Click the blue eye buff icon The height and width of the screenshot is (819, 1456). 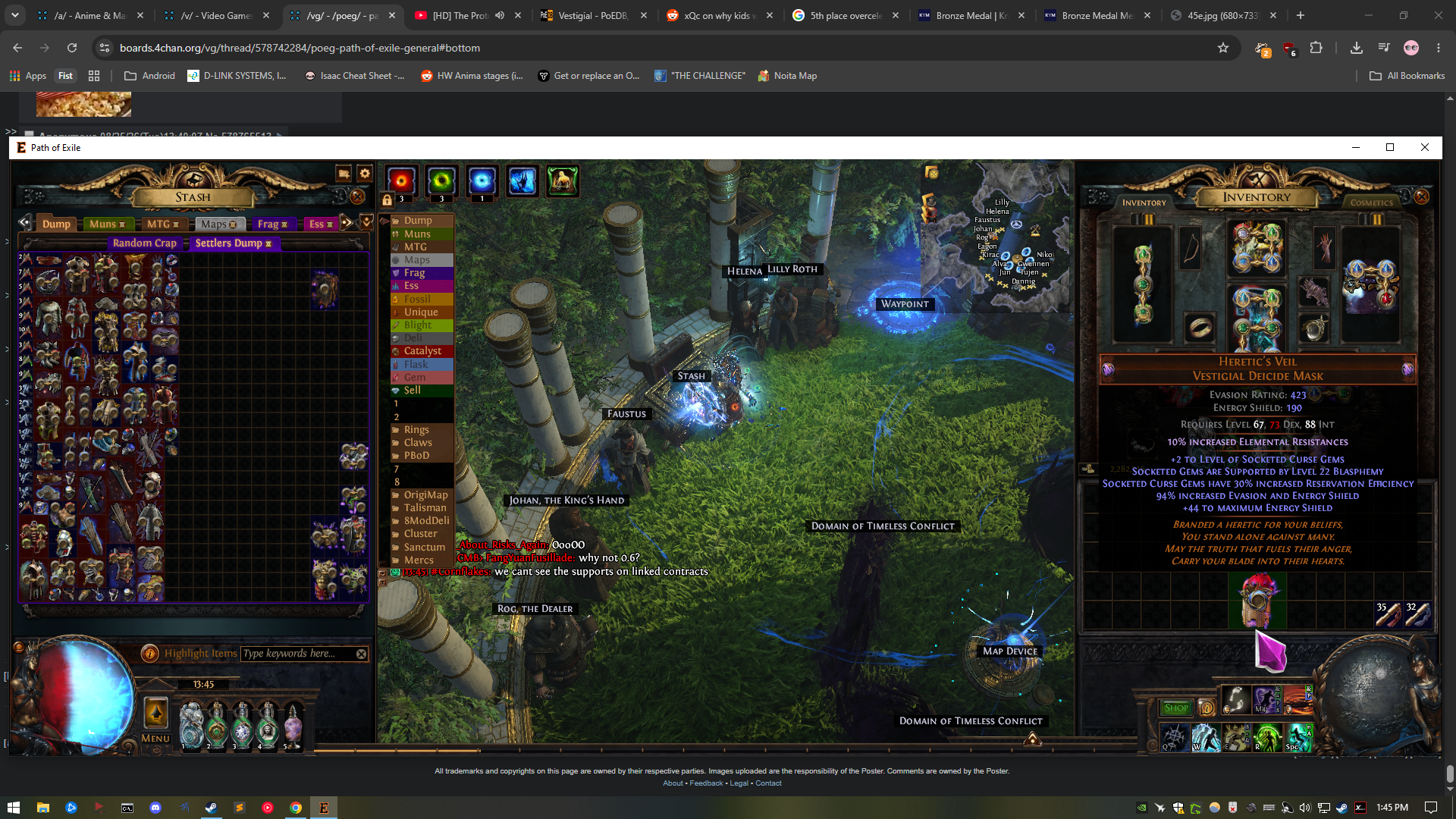tap(482, 180)
